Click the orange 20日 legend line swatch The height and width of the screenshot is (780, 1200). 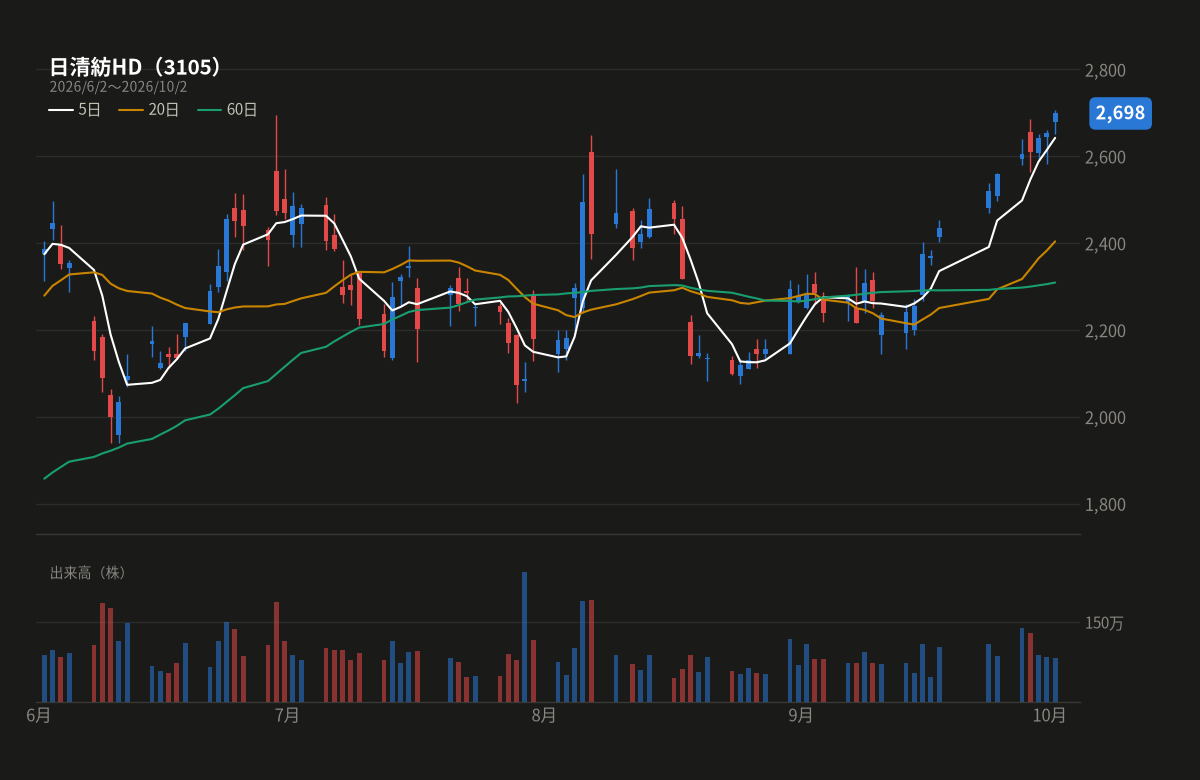click(x=130, y=110)
